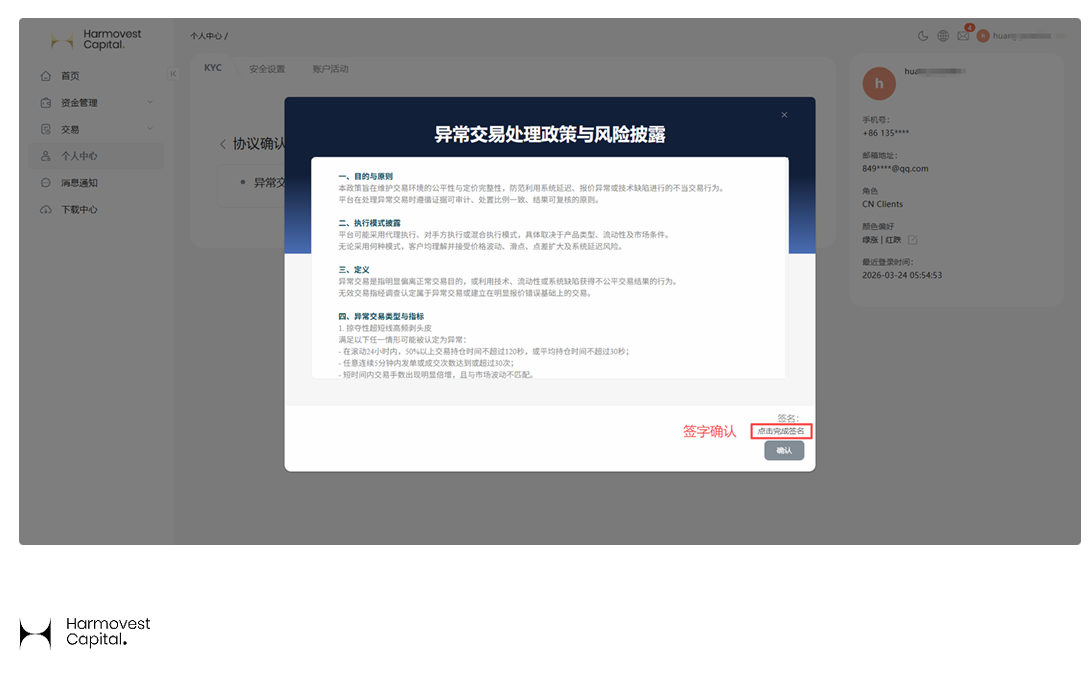Click the 二、执行模式披露 heading
Screen dimensions: 1092x681
(x=370, y=223)
